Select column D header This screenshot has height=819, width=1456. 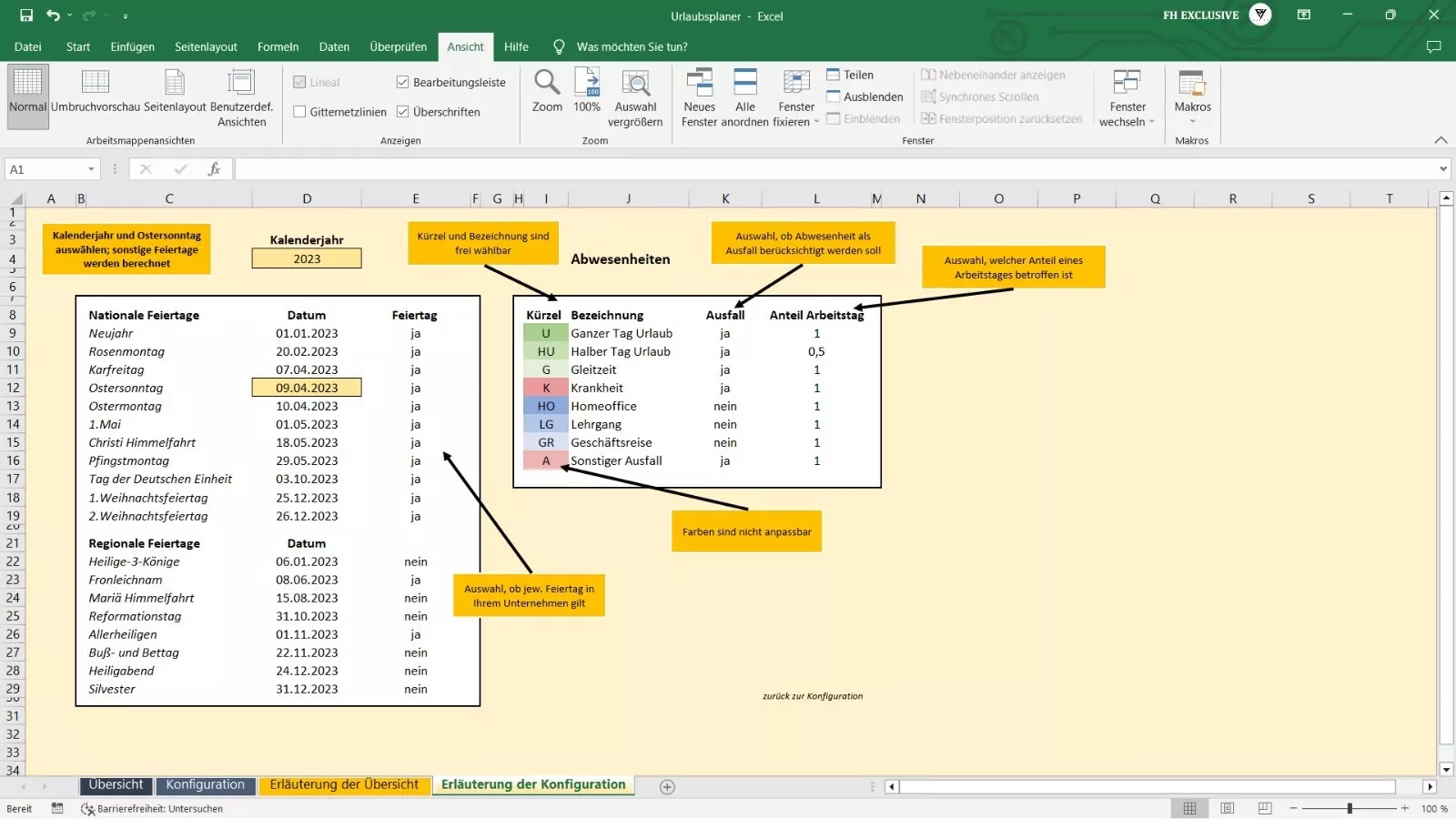[x=307, y=198]
